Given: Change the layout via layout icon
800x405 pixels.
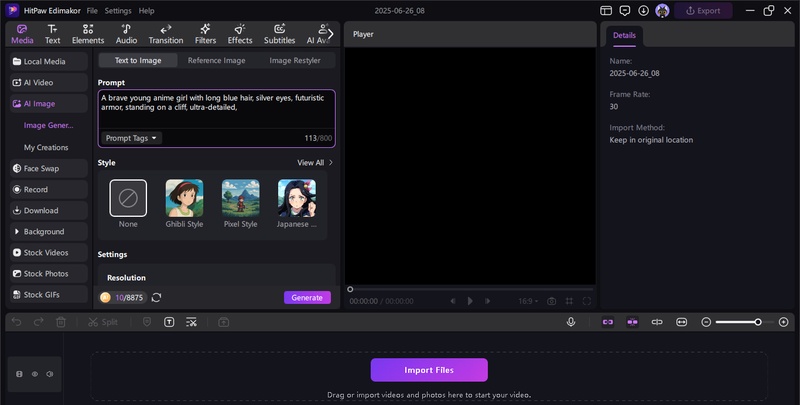Looking at the screenshot, I should coord(606,11).
